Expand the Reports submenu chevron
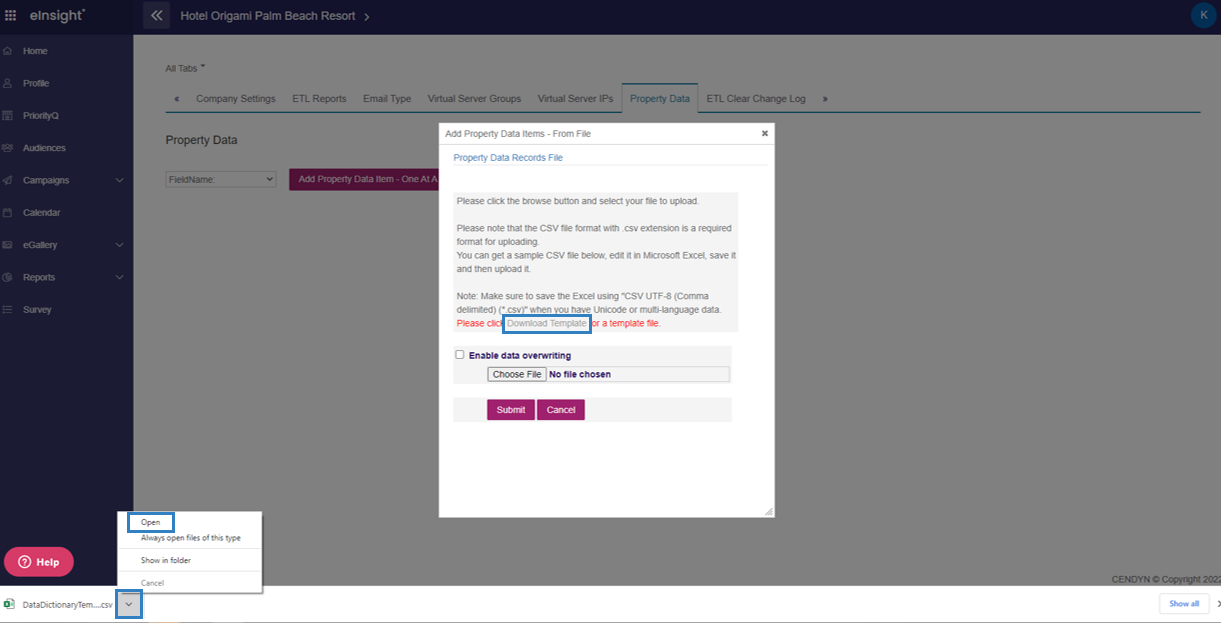This screenshot has width=1221, height=623. 120,277
